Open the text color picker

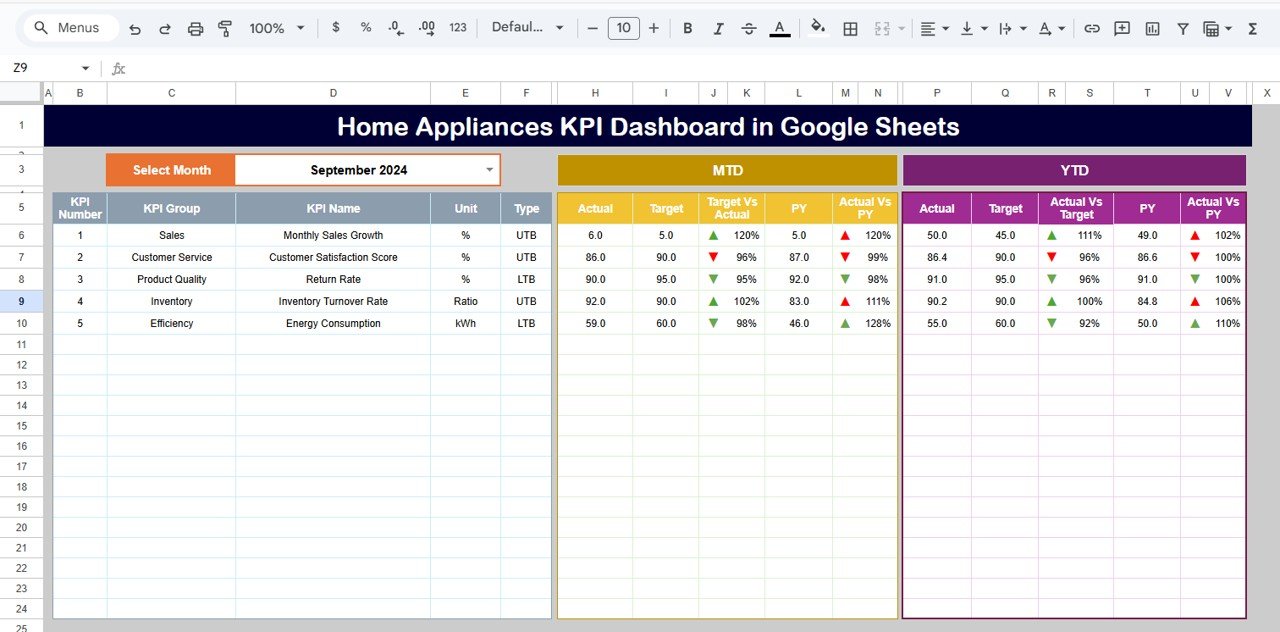pos(780,27)
